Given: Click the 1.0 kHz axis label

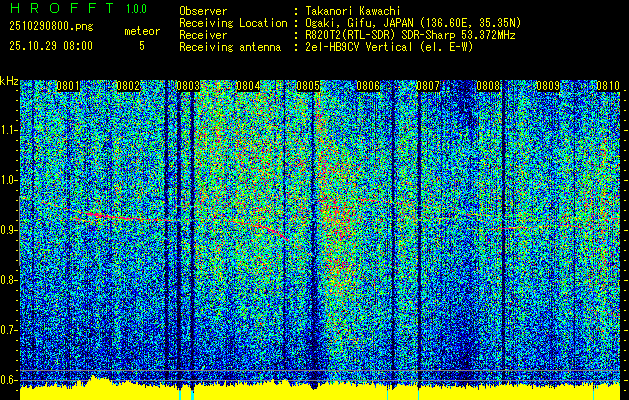Looking at the screenshot, I should pos(9,181).
